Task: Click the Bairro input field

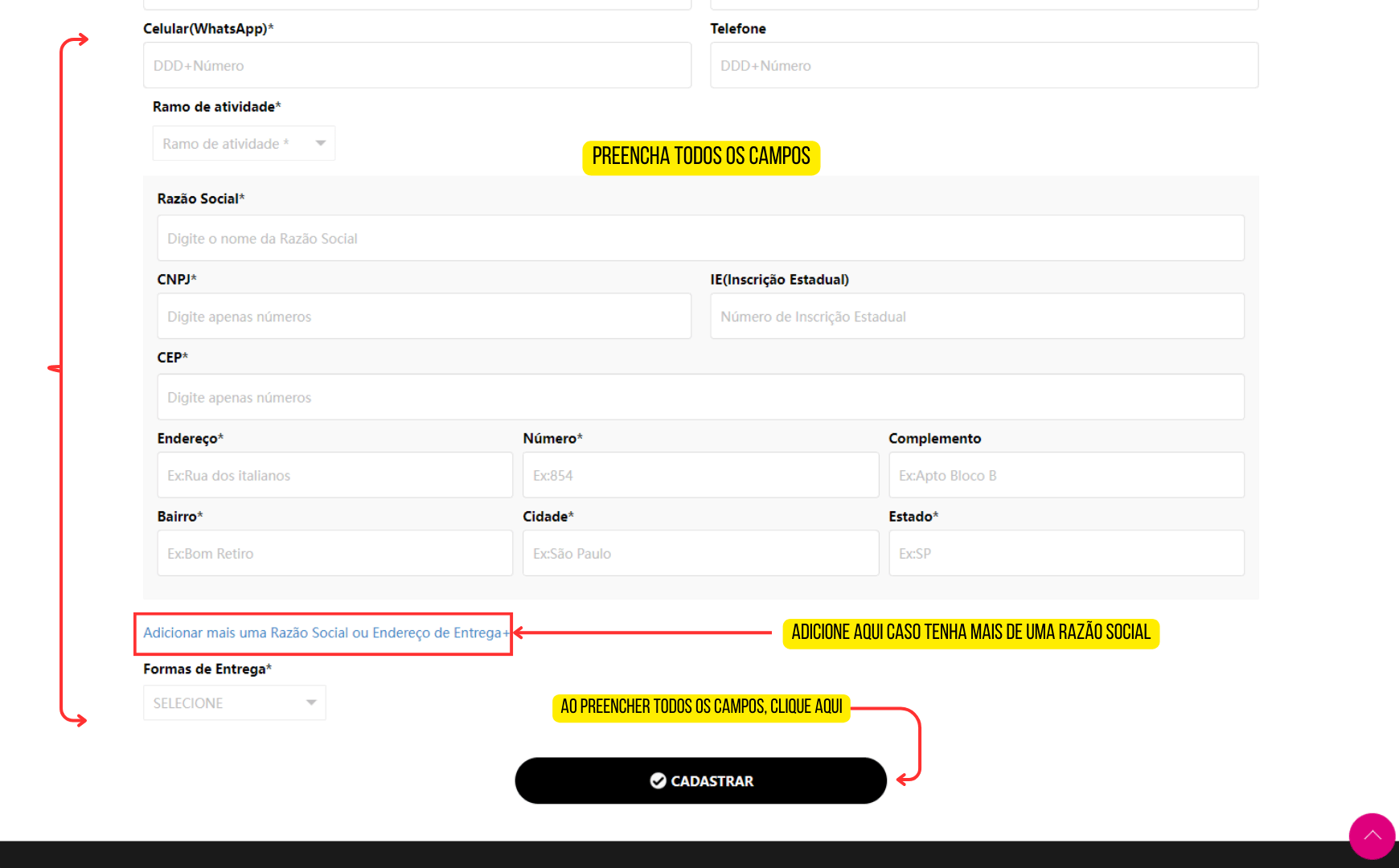Action: click(x=334, y=554)
